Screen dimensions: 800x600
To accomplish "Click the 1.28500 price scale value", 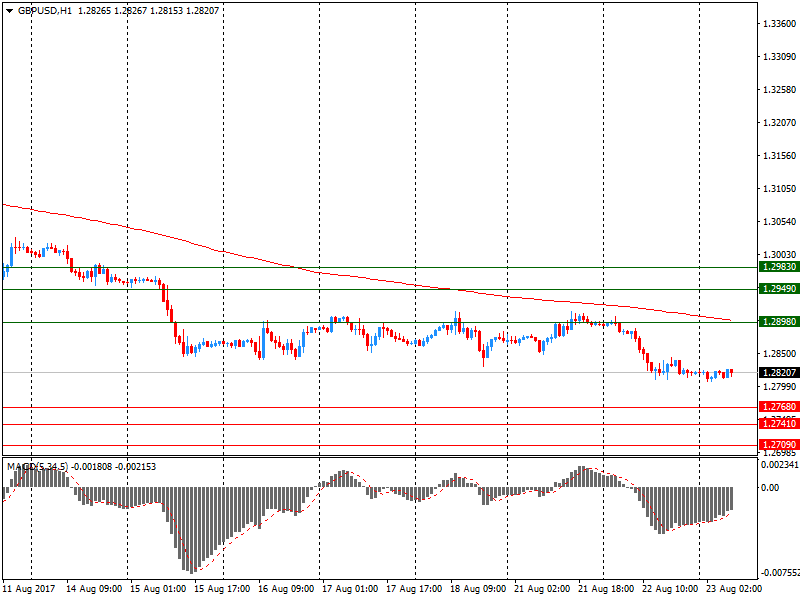I will click(x=779, y=354).
